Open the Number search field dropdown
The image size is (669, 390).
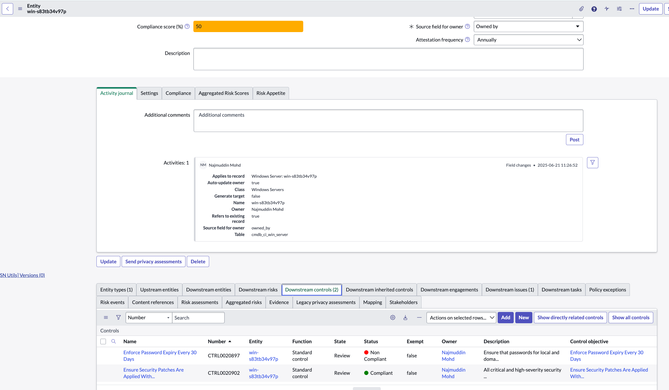point(148,317)
